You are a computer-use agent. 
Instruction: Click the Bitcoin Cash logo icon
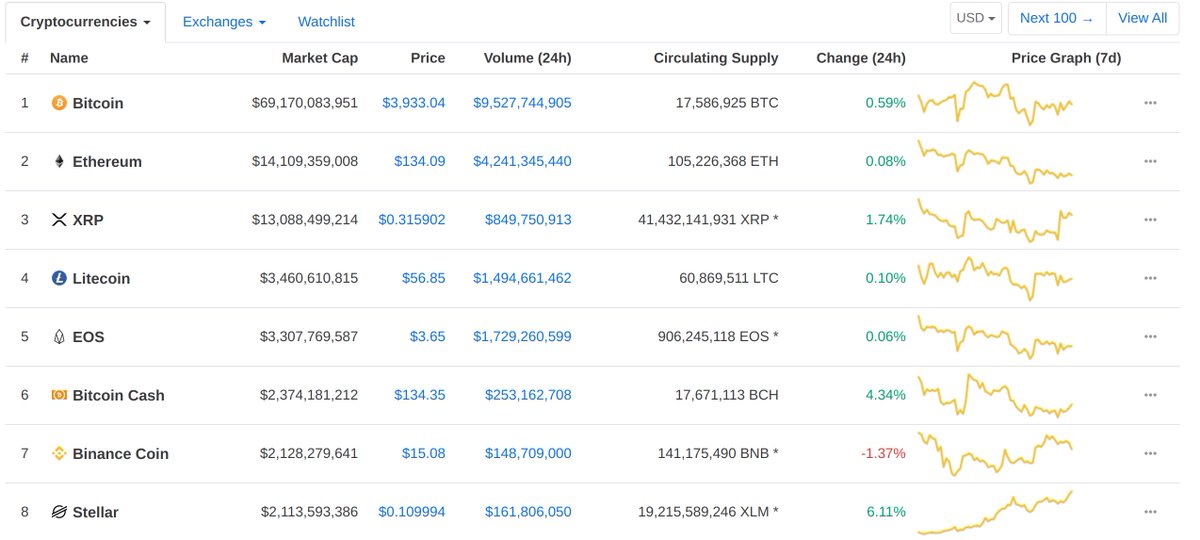point(59,395)
